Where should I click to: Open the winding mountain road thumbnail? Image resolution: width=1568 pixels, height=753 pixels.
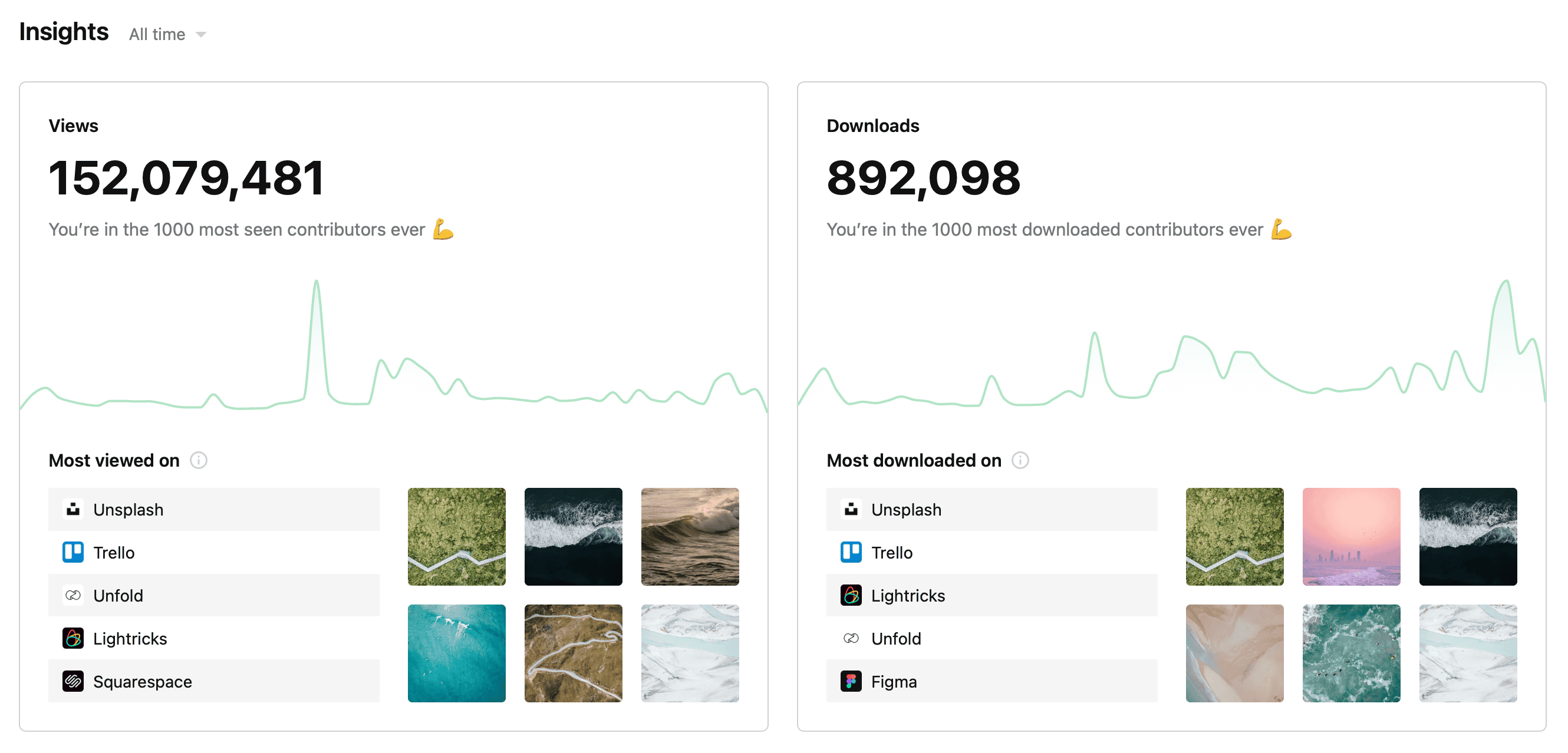(573, 653)
